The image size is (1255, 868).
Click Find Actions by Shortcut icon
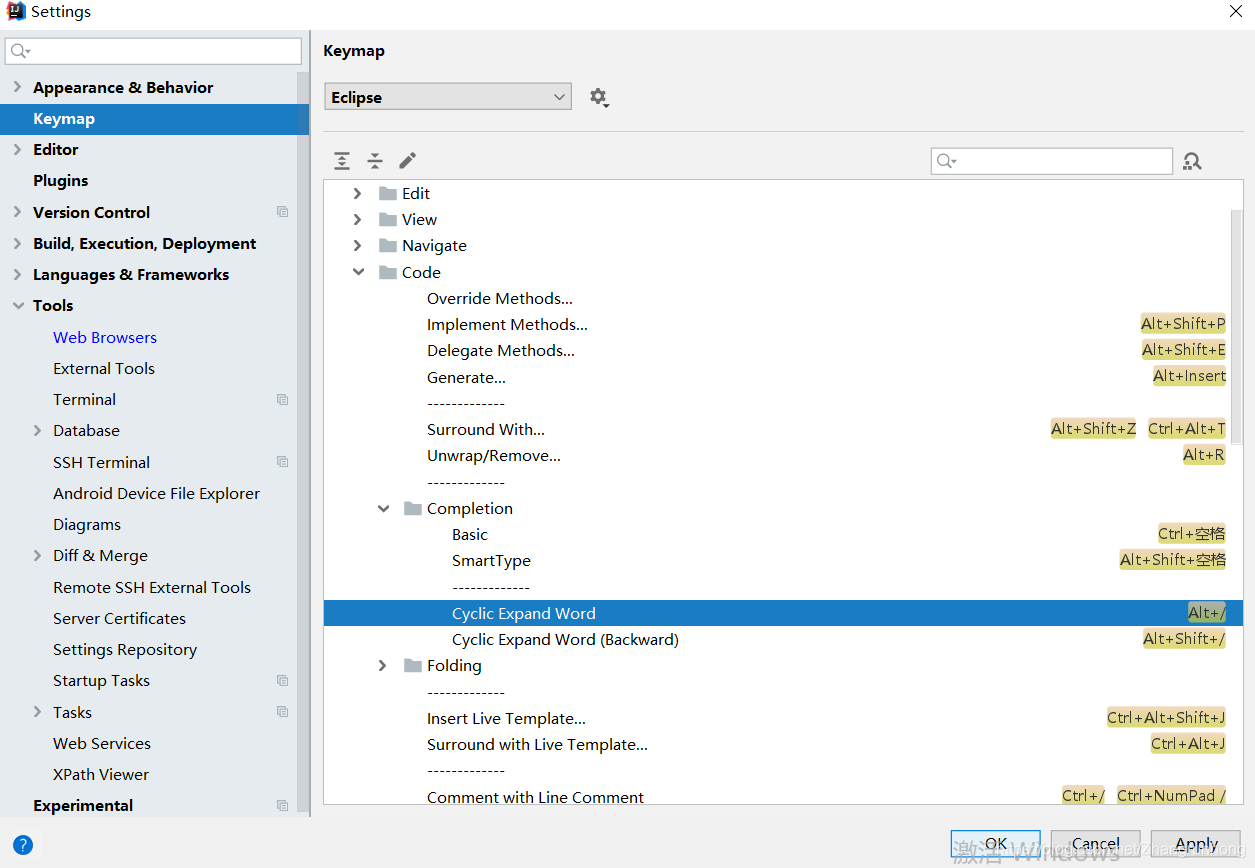point(1192,161)
